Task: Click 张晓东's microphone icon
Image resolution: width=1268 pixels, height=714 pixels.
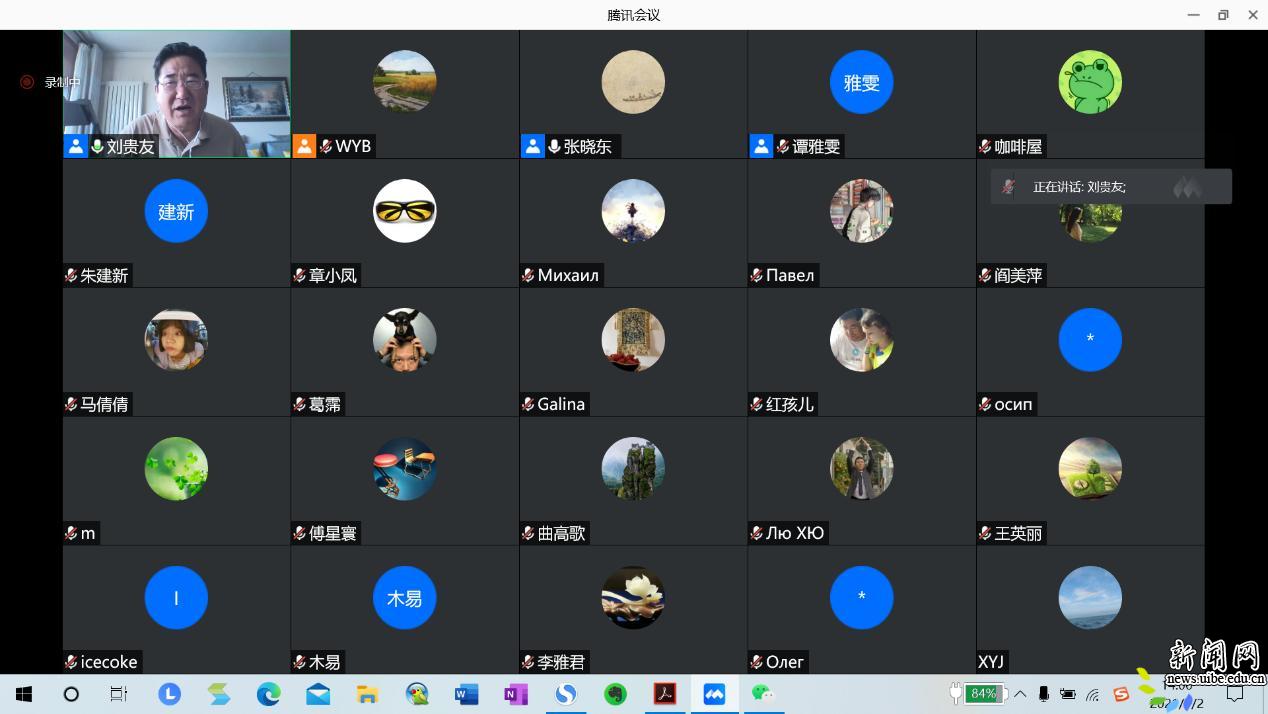Action: tap(554, 146)
